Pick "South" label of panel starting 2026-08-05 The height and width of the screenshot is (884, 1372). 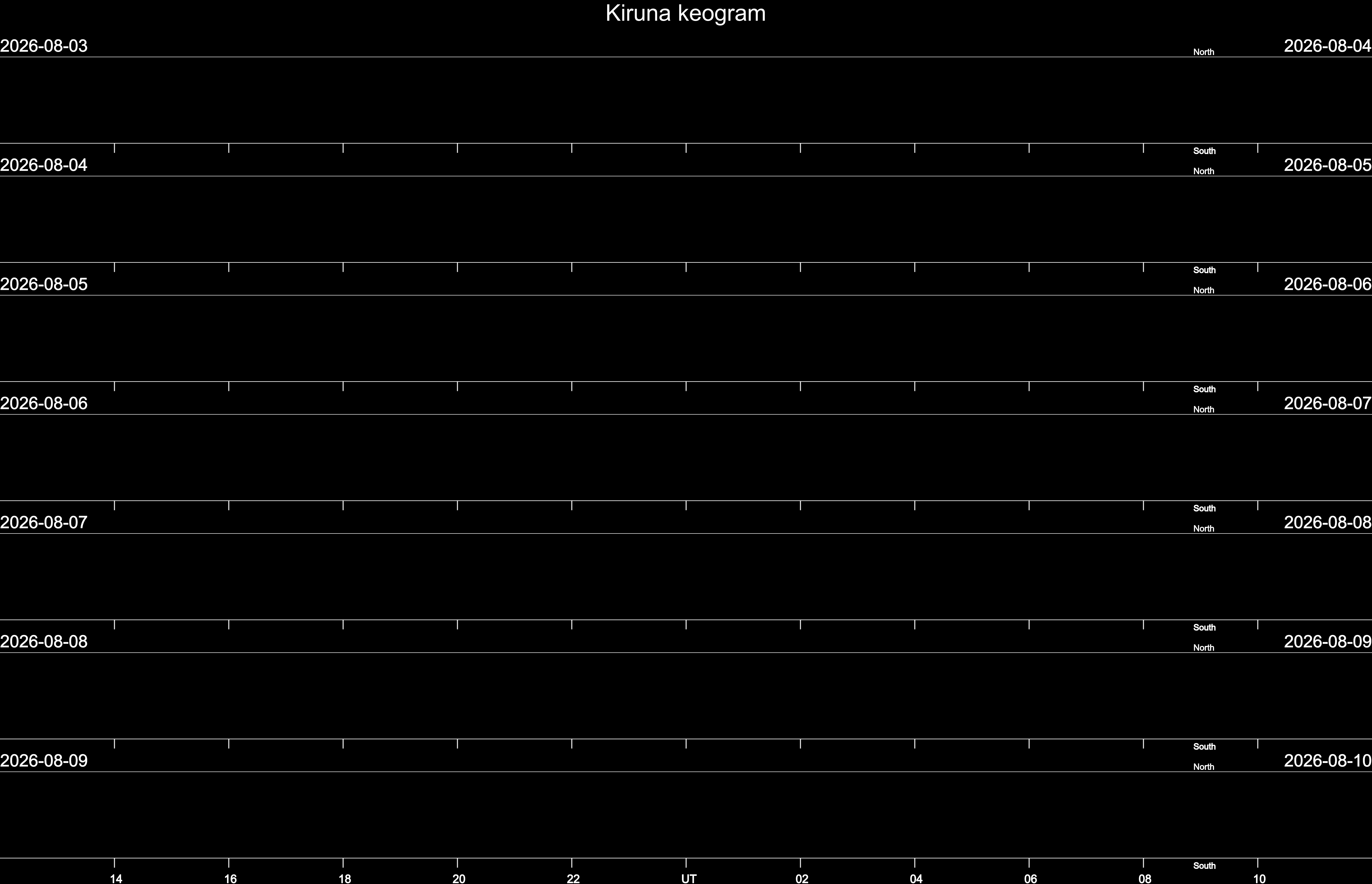pos(1205,389)
